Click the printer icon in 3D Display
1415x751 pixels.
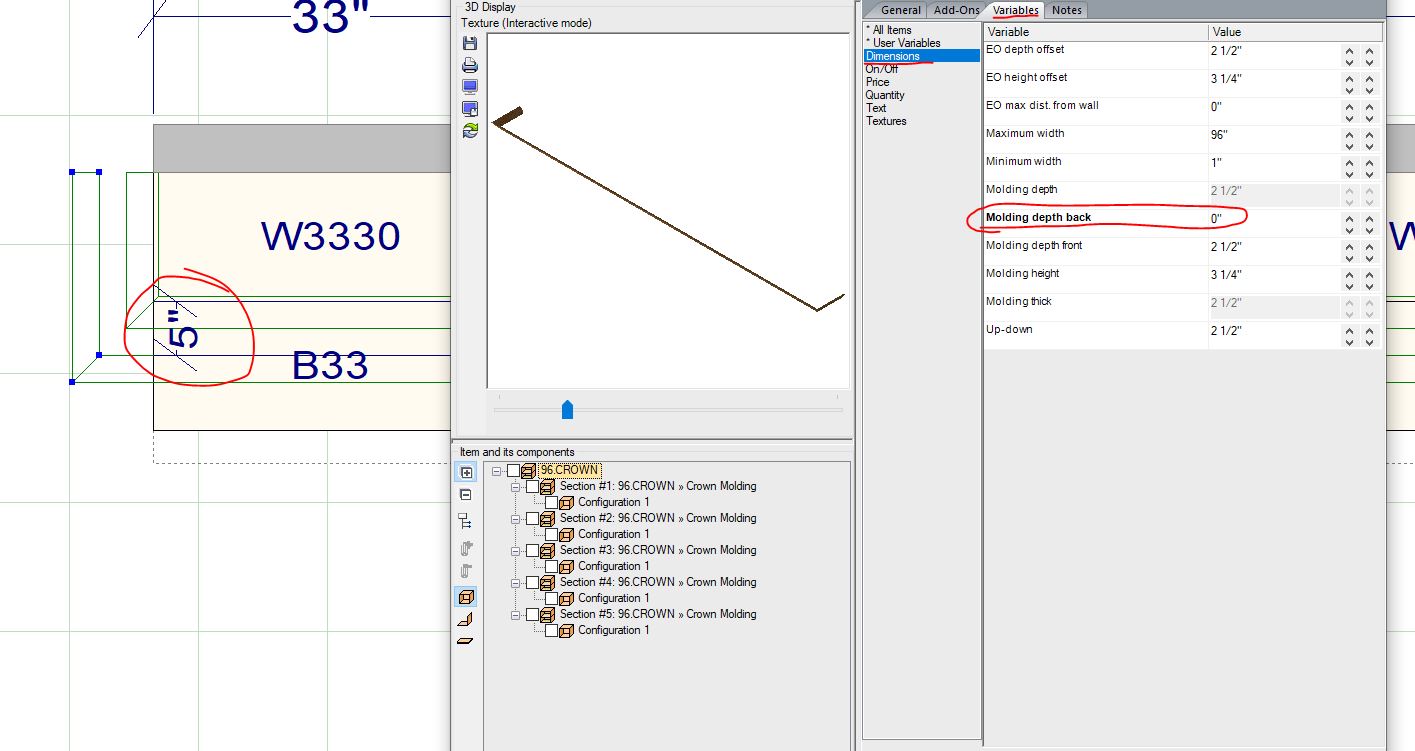coord(470,65)
